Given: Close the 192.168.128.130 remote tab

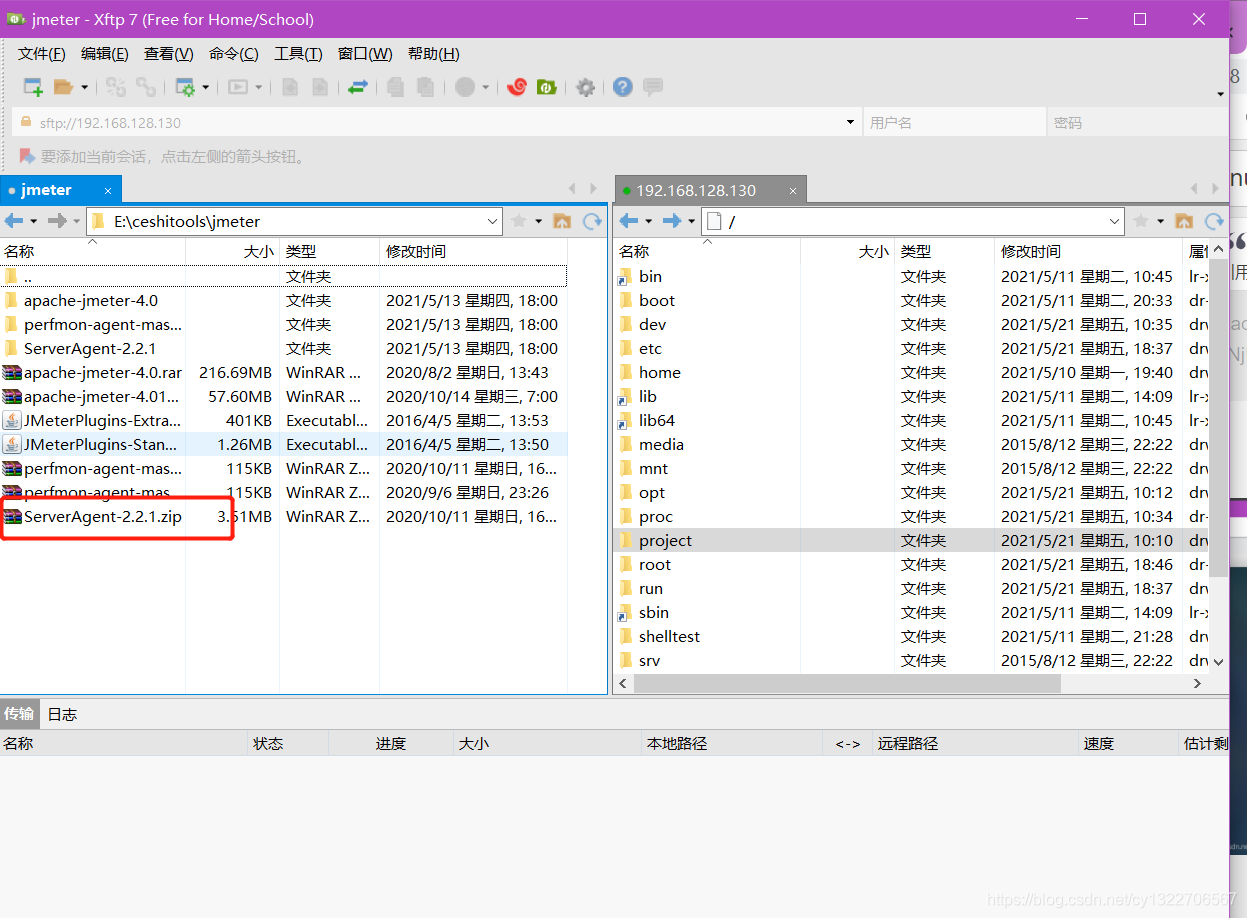Looking at the screenshot, I should [x=792, y=190].
